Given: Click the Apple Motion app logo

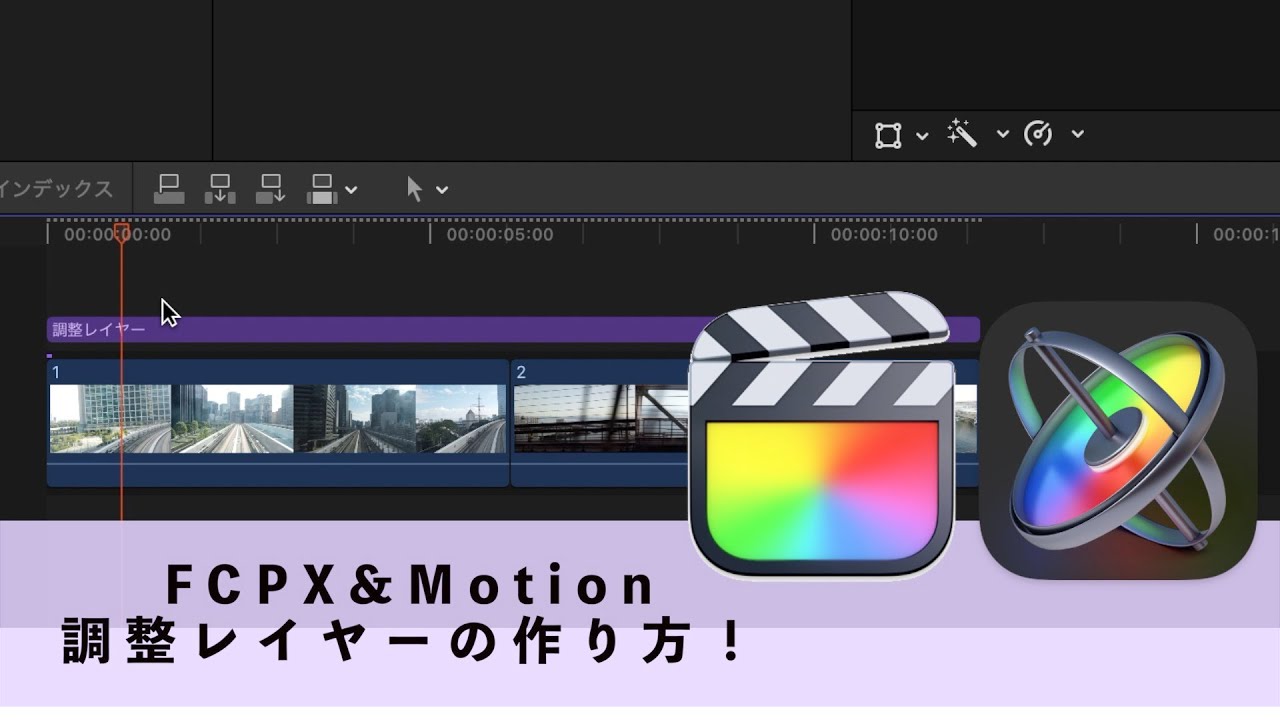Looking at the screenshot, I should (1118, 441).
